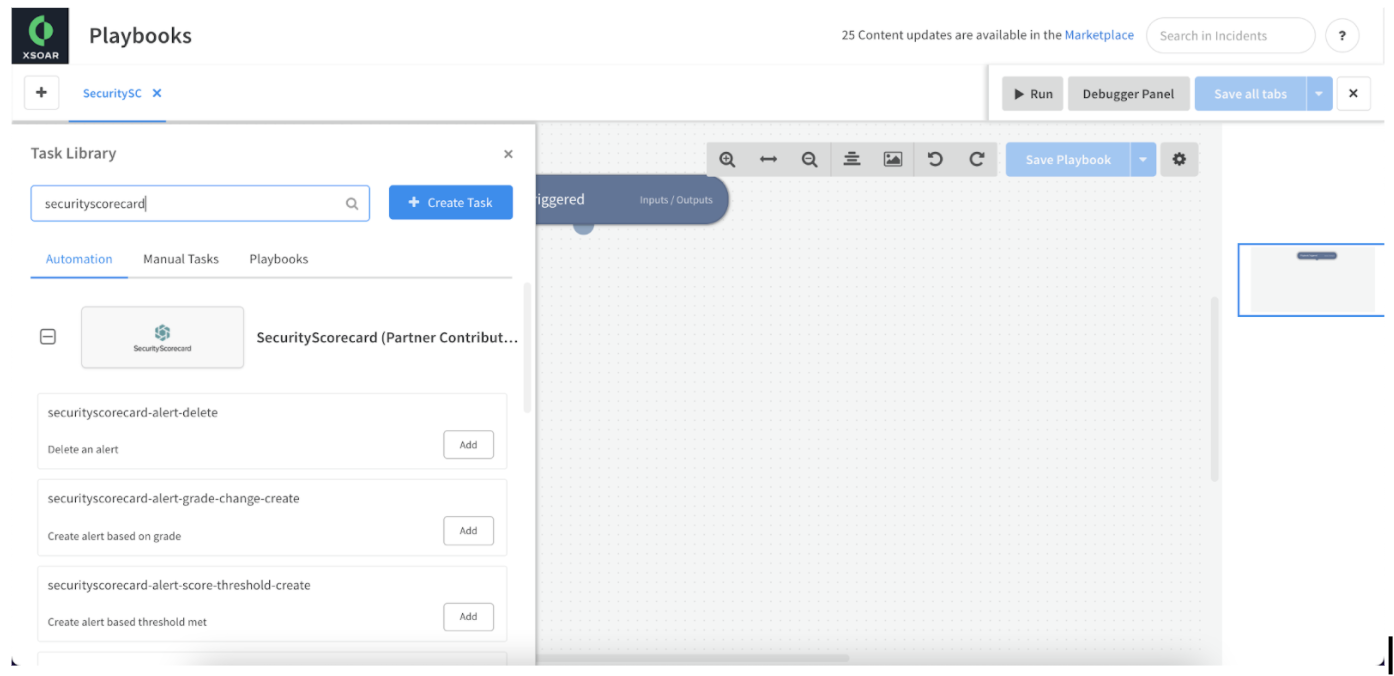Redo the canvas change
The height and width of the screenshot is (676, 1394).
[x=977, y=159]
